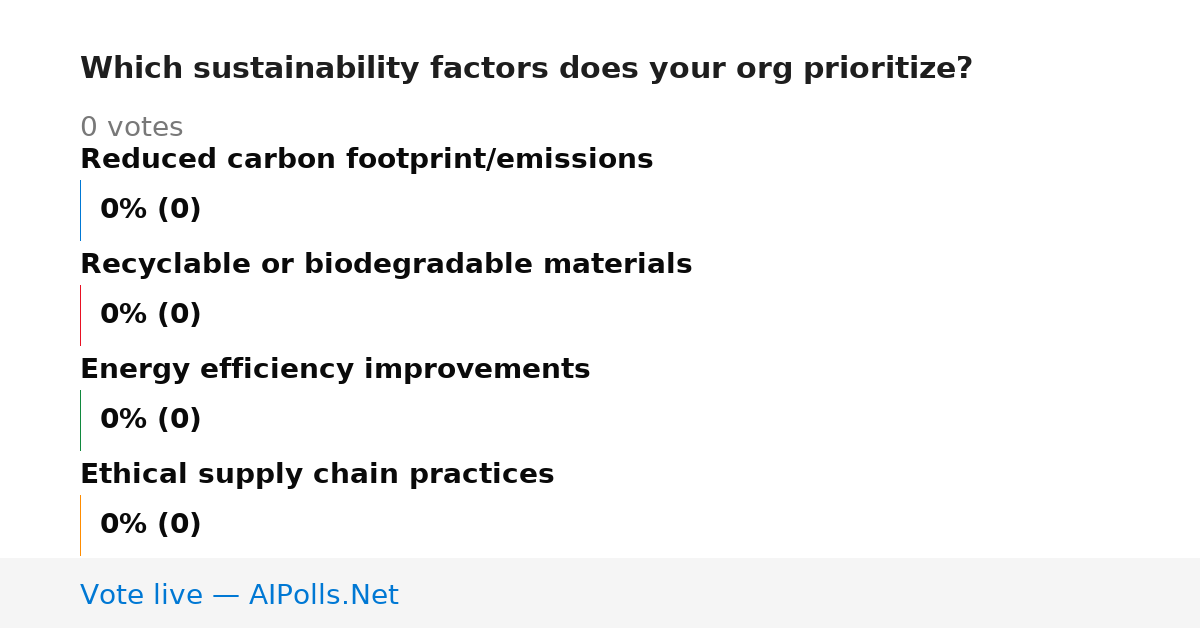Screen dimensions: 1200x628
Task: Click 0% (0) result under carbon footprint
Action: [151, 210]
